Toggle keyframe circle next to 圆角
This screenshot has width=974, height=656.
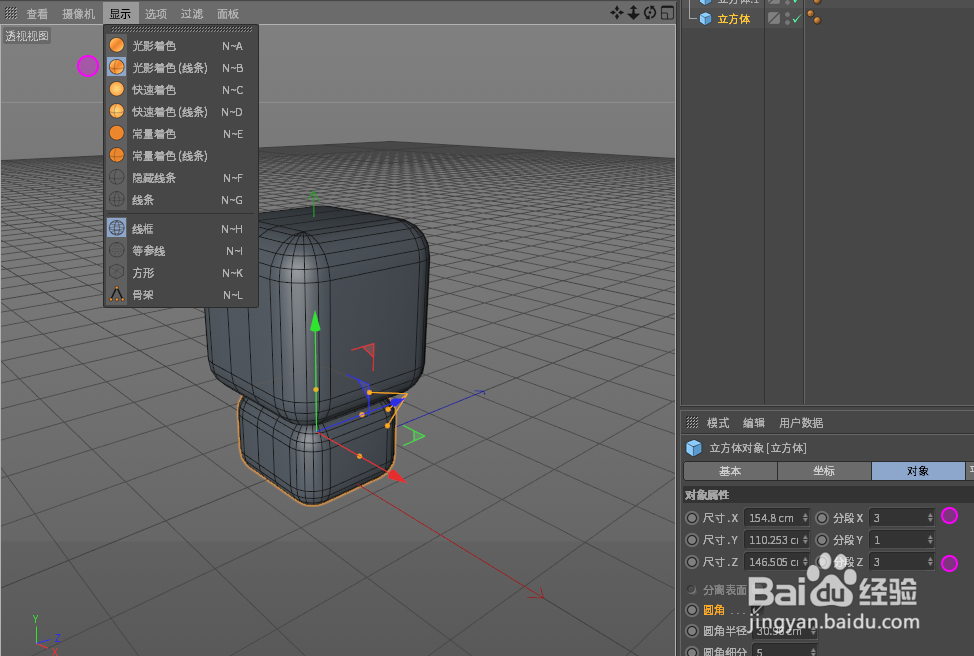(692, 610)
